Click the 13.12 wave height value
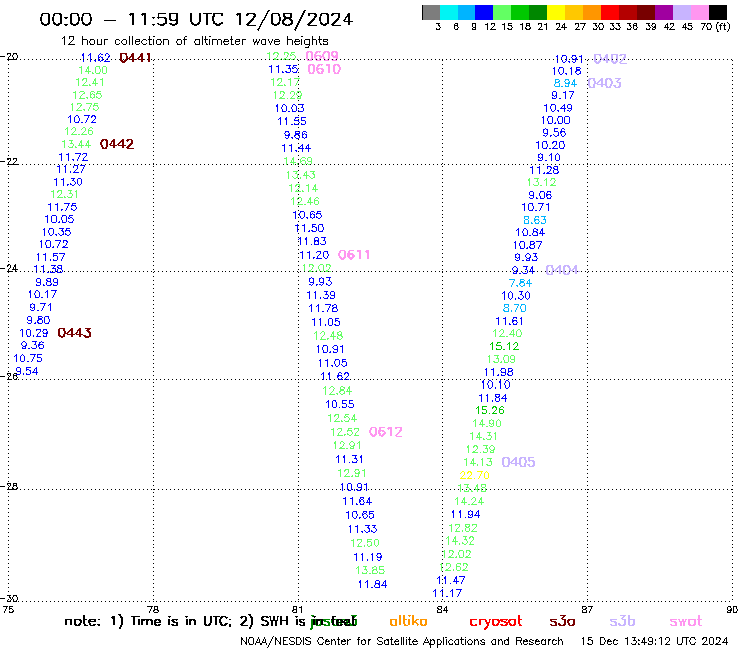740x650 pixels. 541,182
